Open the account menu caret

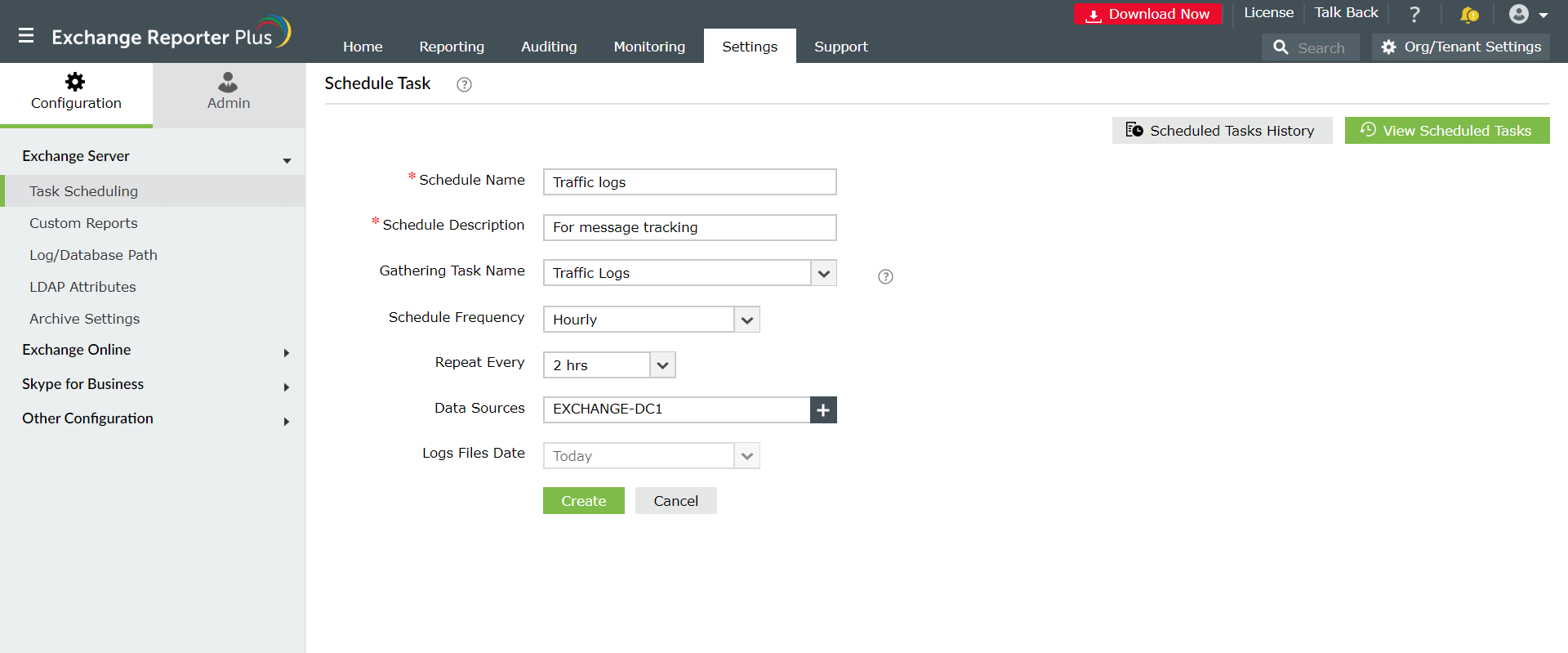[1543, 15]
